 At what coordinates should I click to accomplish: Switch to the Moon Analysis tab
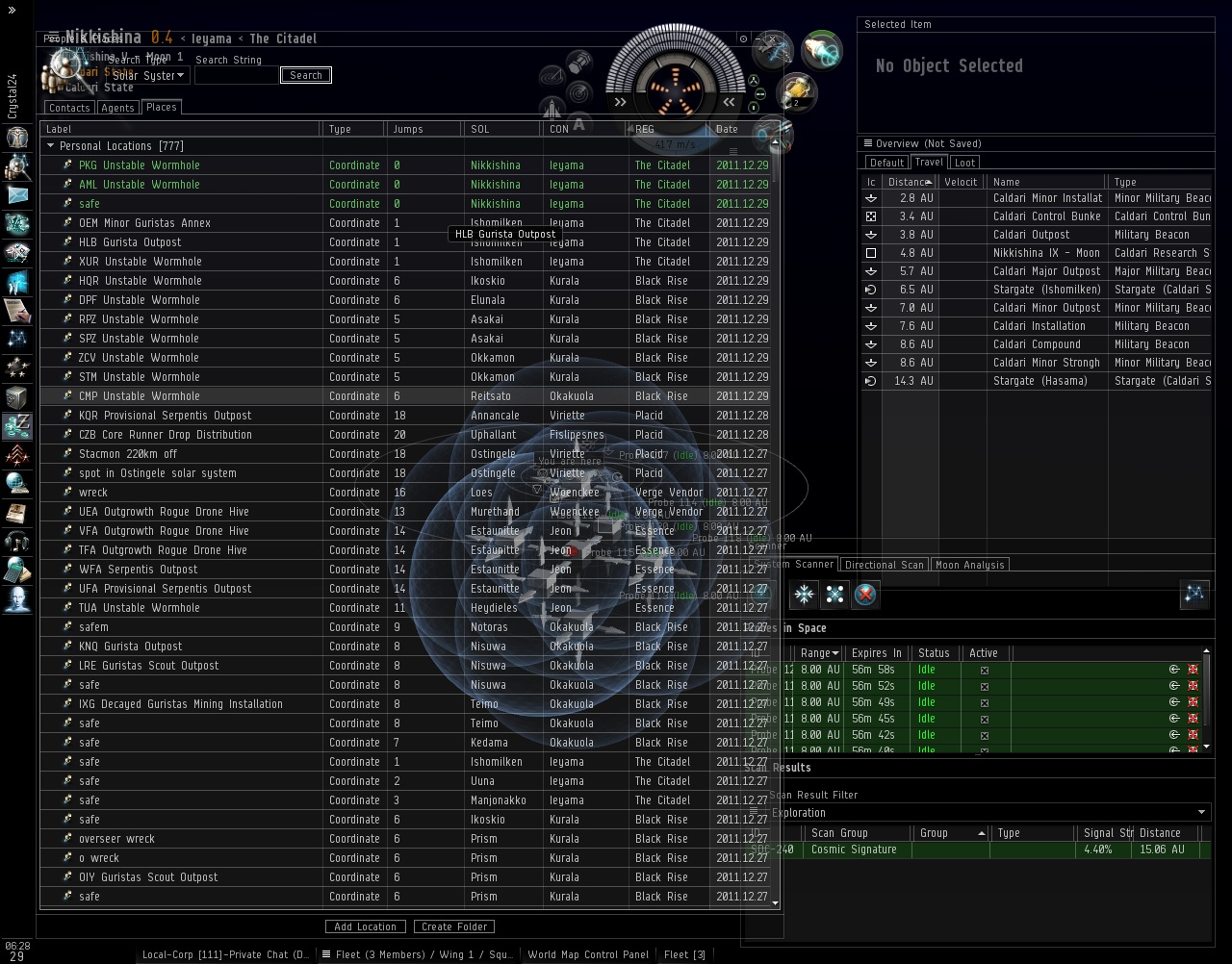[x=970, y=565]
